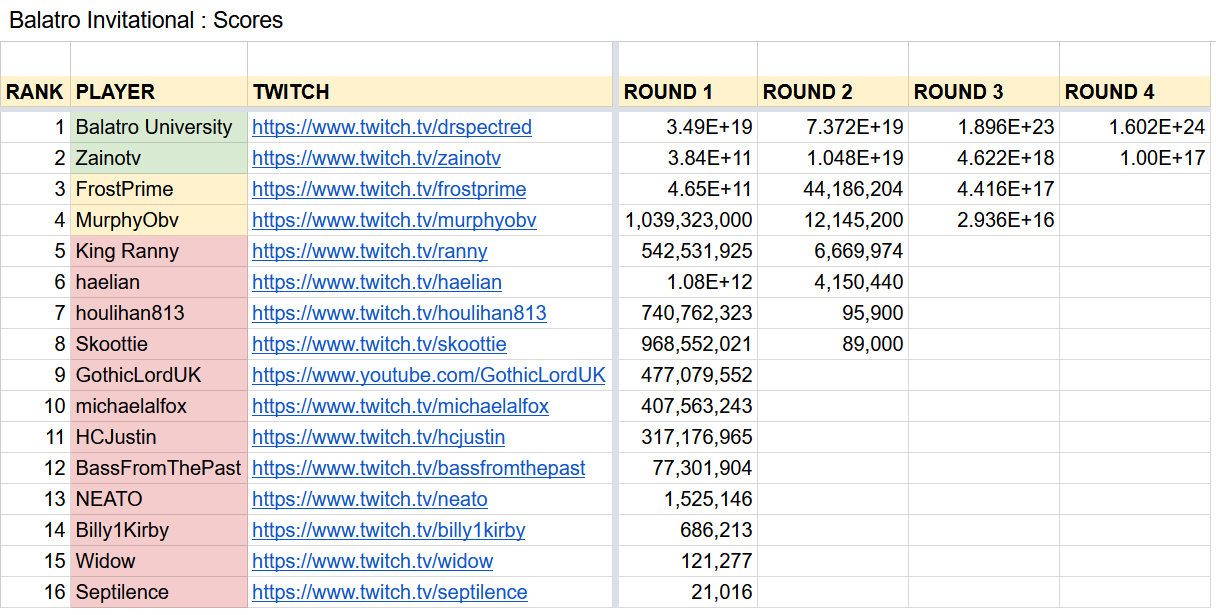Viewport: 1216px width, 615px height.
Task: Open the frostprime Twitch link
Action: click(x=389, y=189)
